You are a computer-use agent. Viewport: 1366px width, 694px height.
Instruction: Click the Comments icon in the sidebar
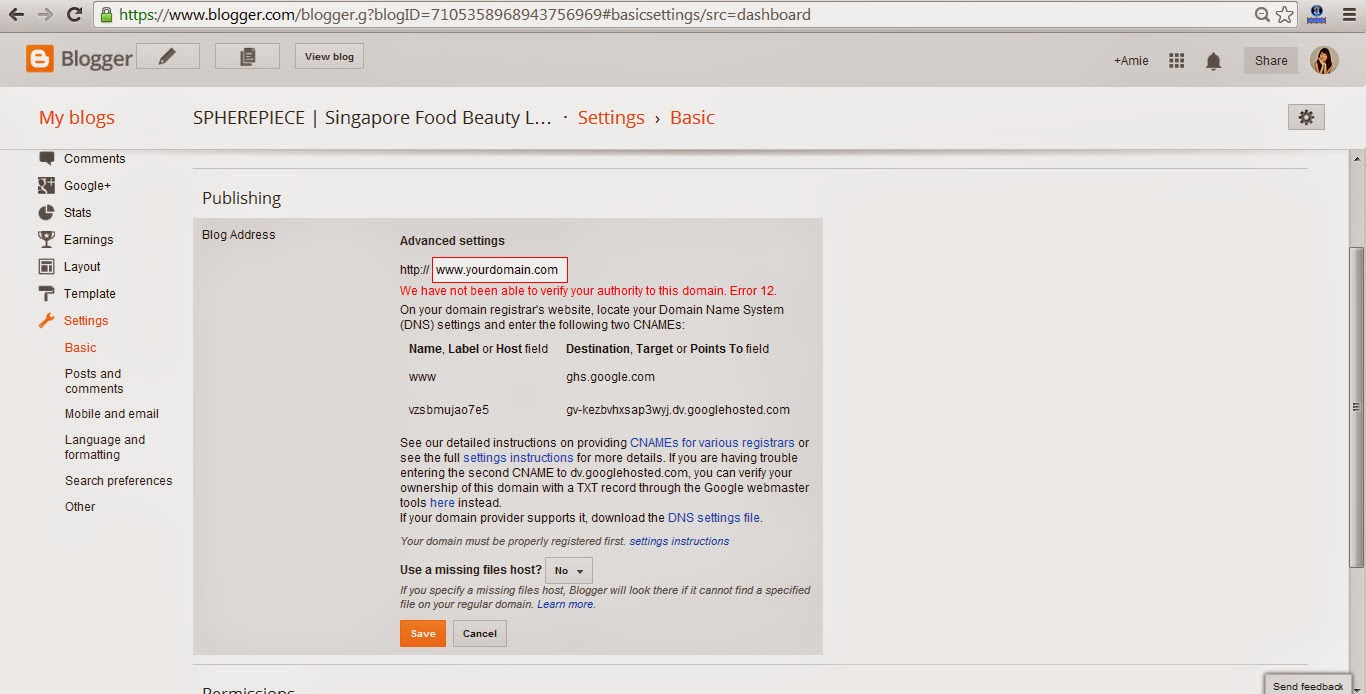(46, 158)
